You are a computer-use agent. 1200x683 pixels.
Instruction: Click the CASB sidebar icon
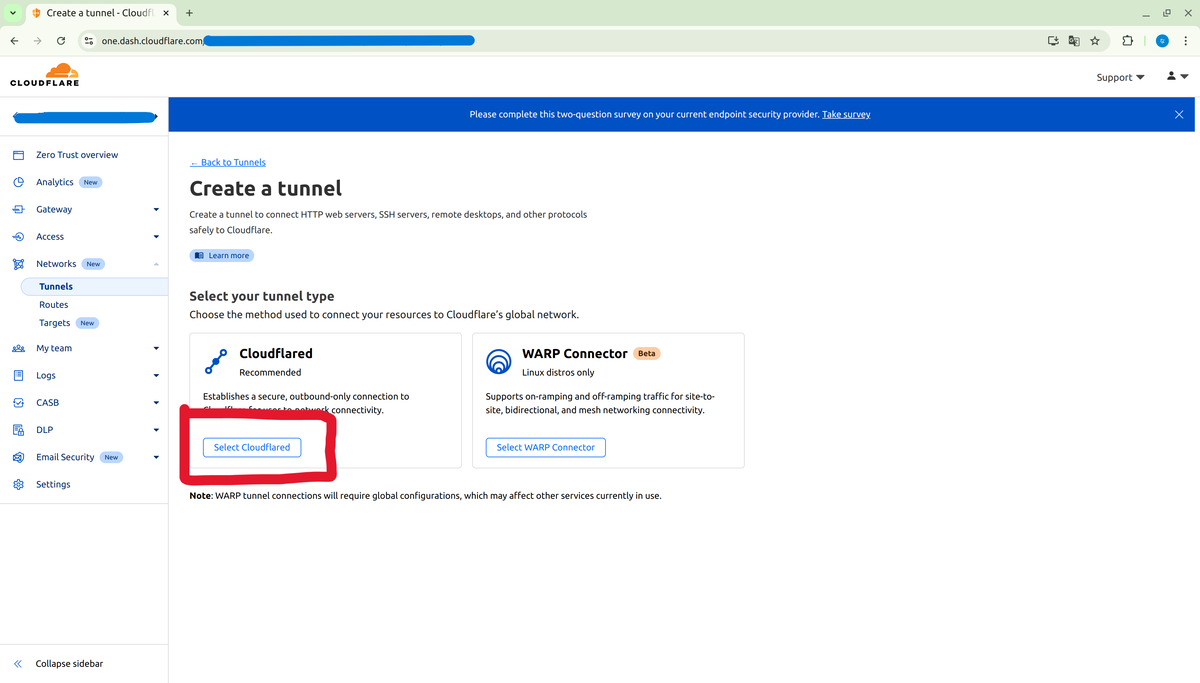(x=18, y=402)
